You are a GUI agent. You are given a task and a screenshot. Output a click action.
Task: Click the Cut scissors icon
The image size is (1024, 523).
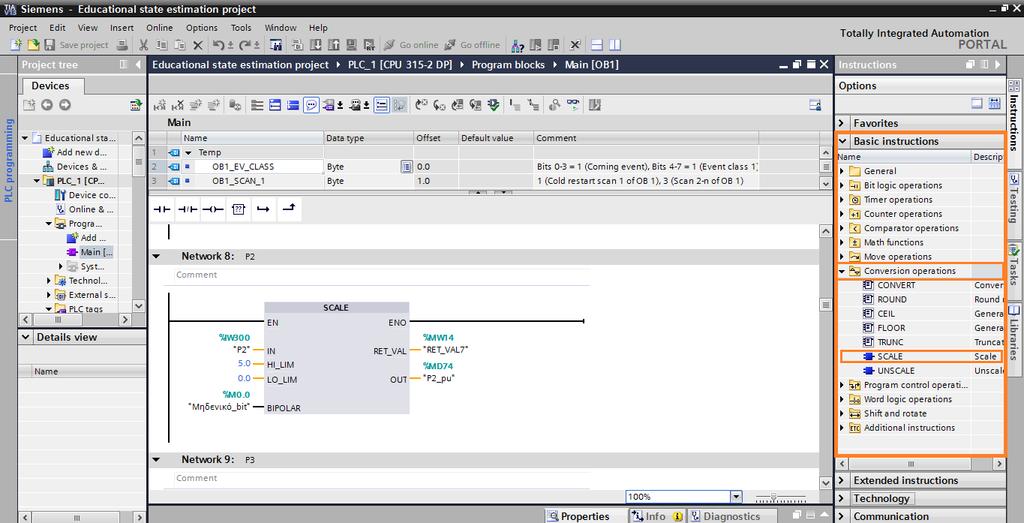click(x=144, y=45)
